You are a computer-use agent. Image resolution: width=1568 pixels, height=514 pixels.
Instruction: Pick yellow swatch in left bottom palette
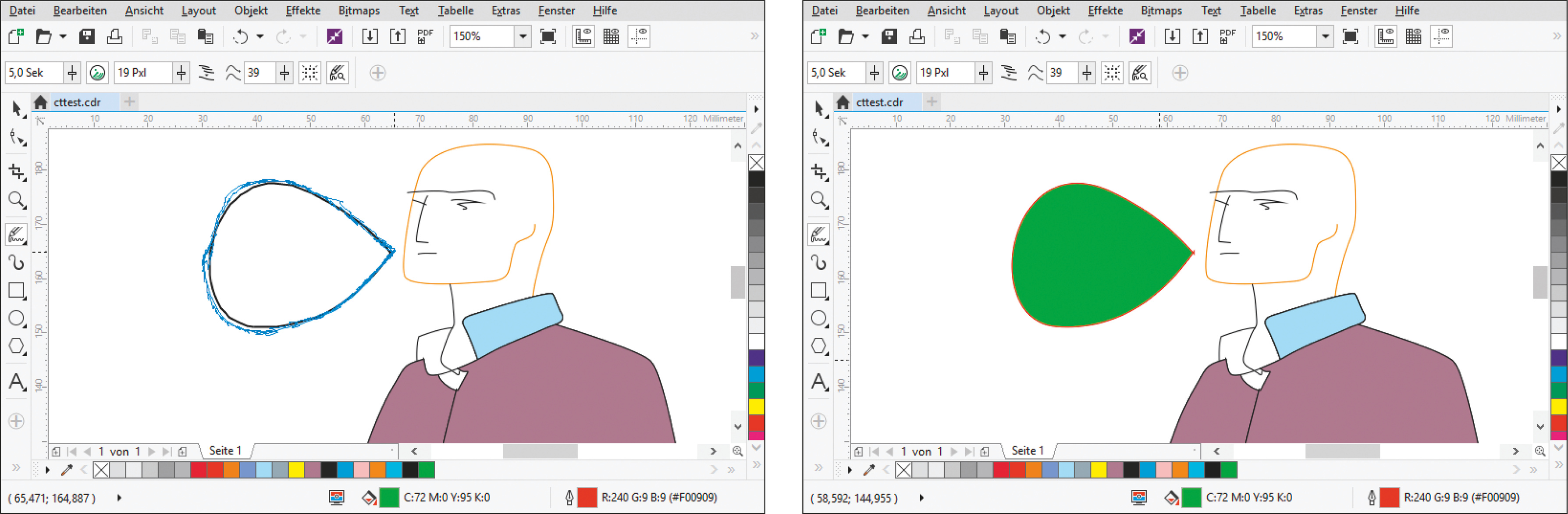(x=296, y=470)
